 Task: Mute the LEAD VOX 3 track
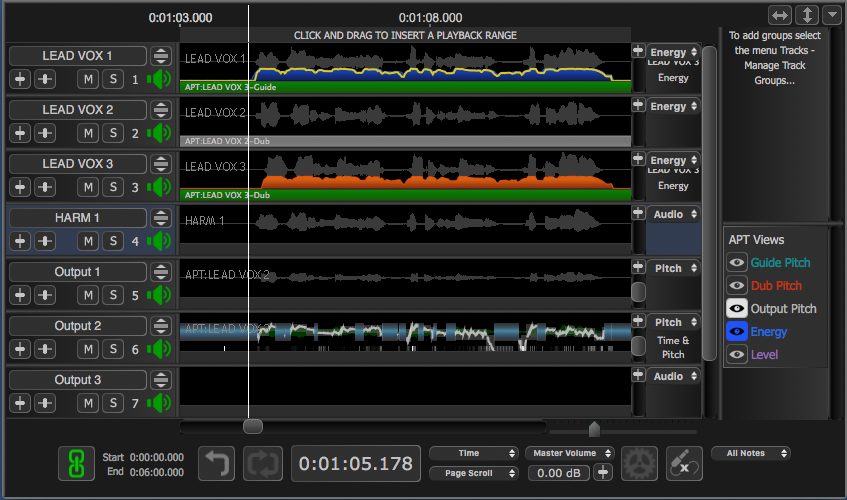coord(89,187)
